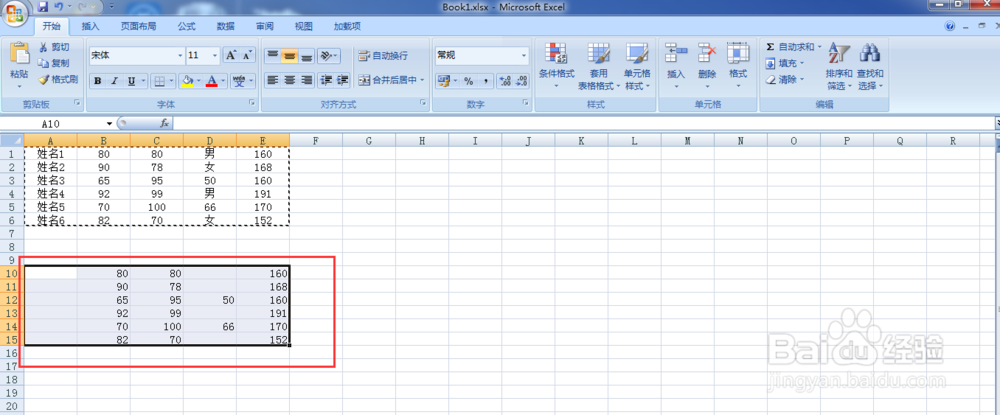Center text horizontally
Image resolution: width=1000 pixels, height=415 pixels.
point(290,80)
